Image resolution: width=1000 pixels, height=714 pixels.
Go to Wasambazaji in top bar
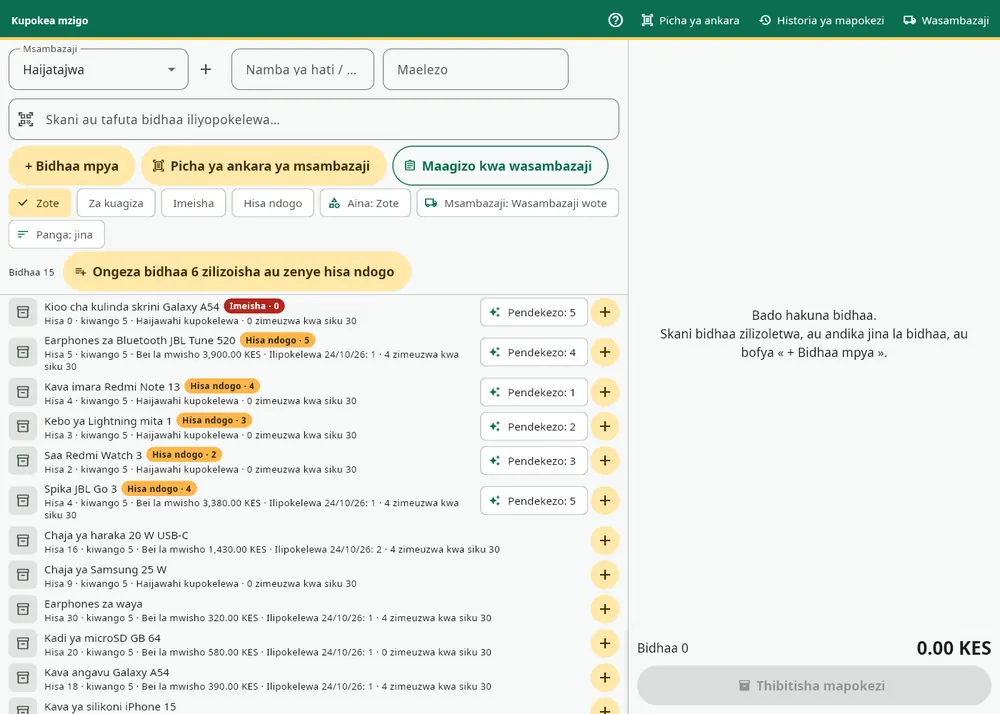946,20
